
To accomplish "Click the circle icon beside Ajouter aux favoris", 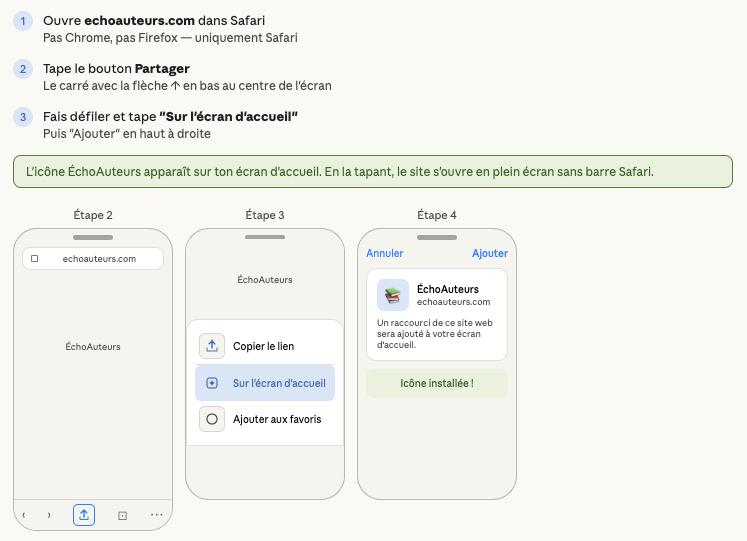I will click(212, 419).
